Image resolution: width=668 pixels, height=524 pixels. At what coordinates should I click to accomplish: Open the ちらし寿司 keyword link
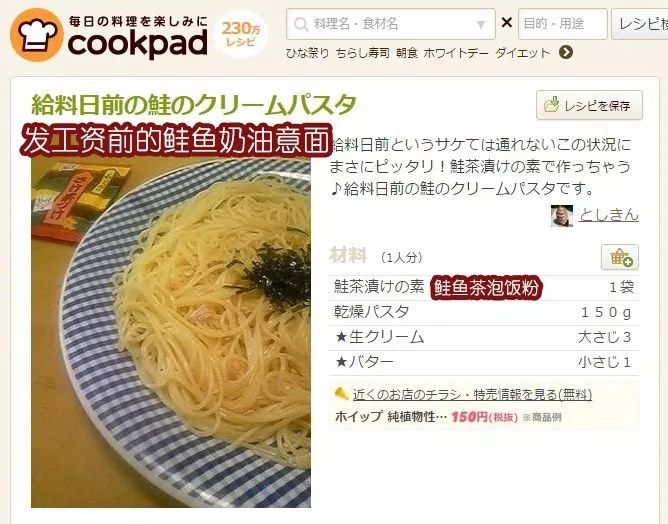click(363, 53)
